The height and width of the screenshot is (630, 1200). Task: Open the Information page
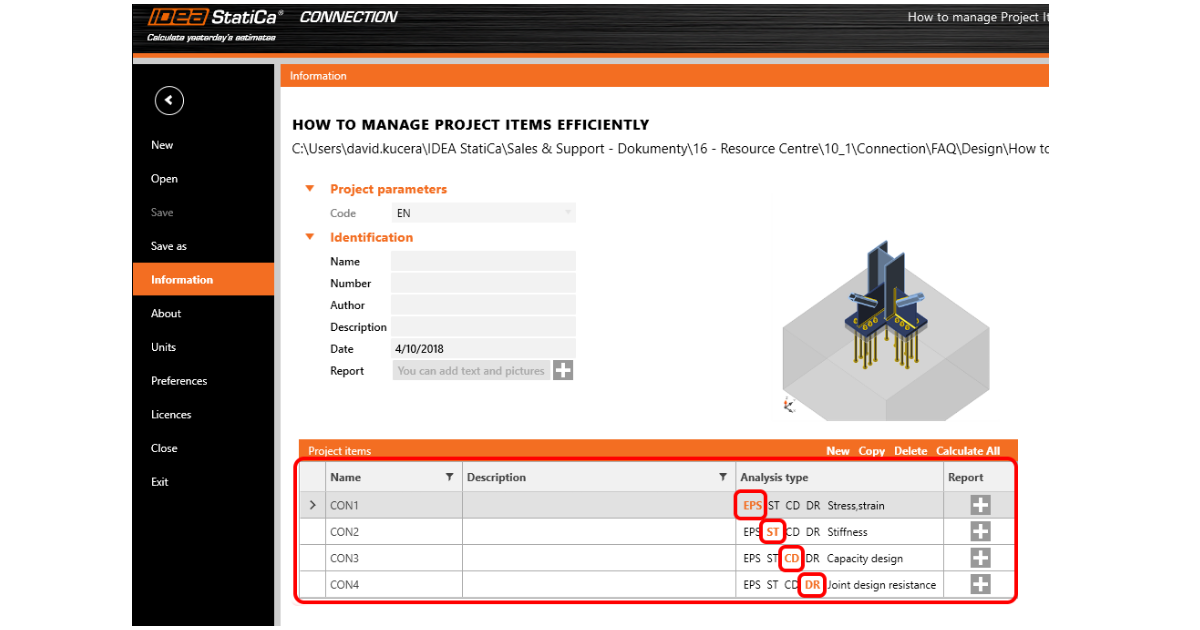203,280
